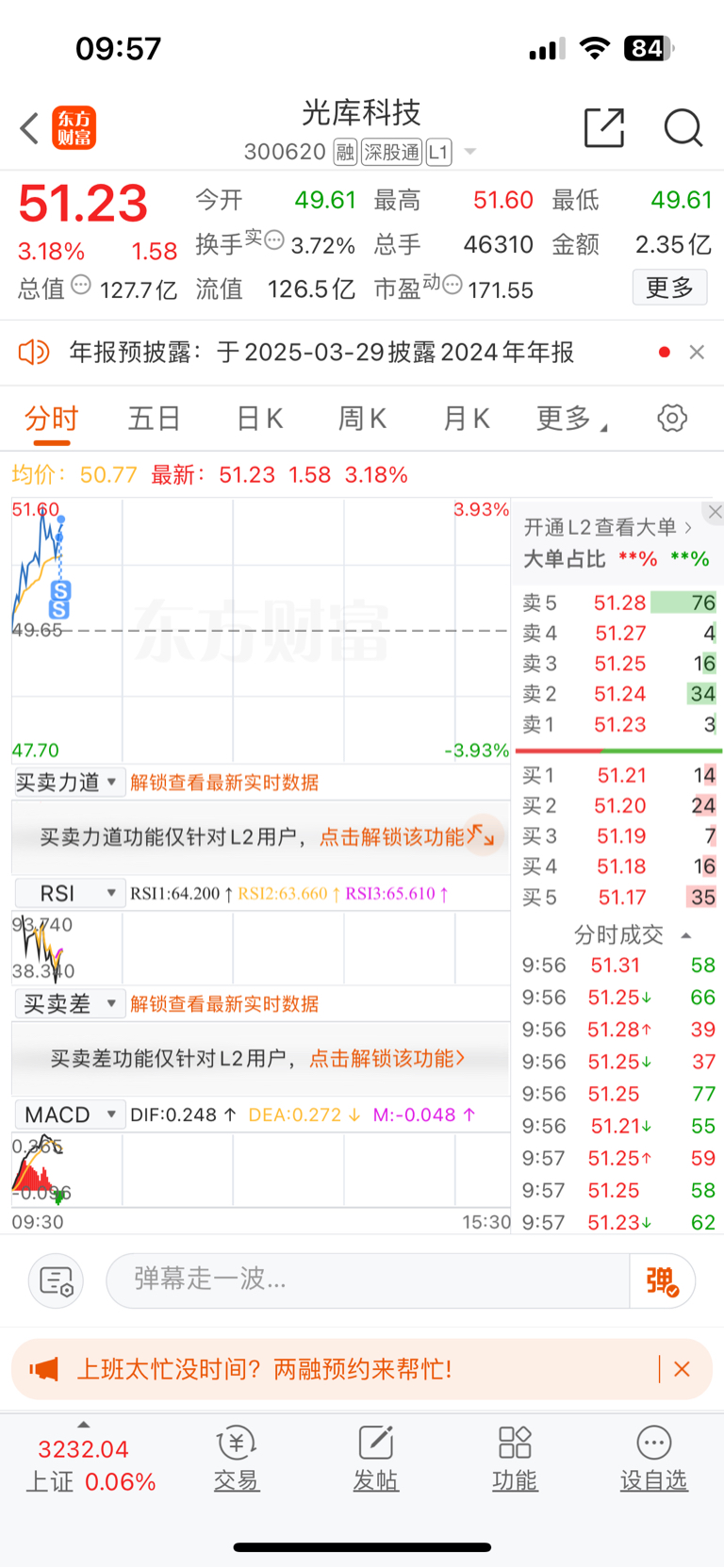The height and width of the screenshot is (1568, 724).
Task: Open the 功能 functions icon
Action: coord(515,1458)
